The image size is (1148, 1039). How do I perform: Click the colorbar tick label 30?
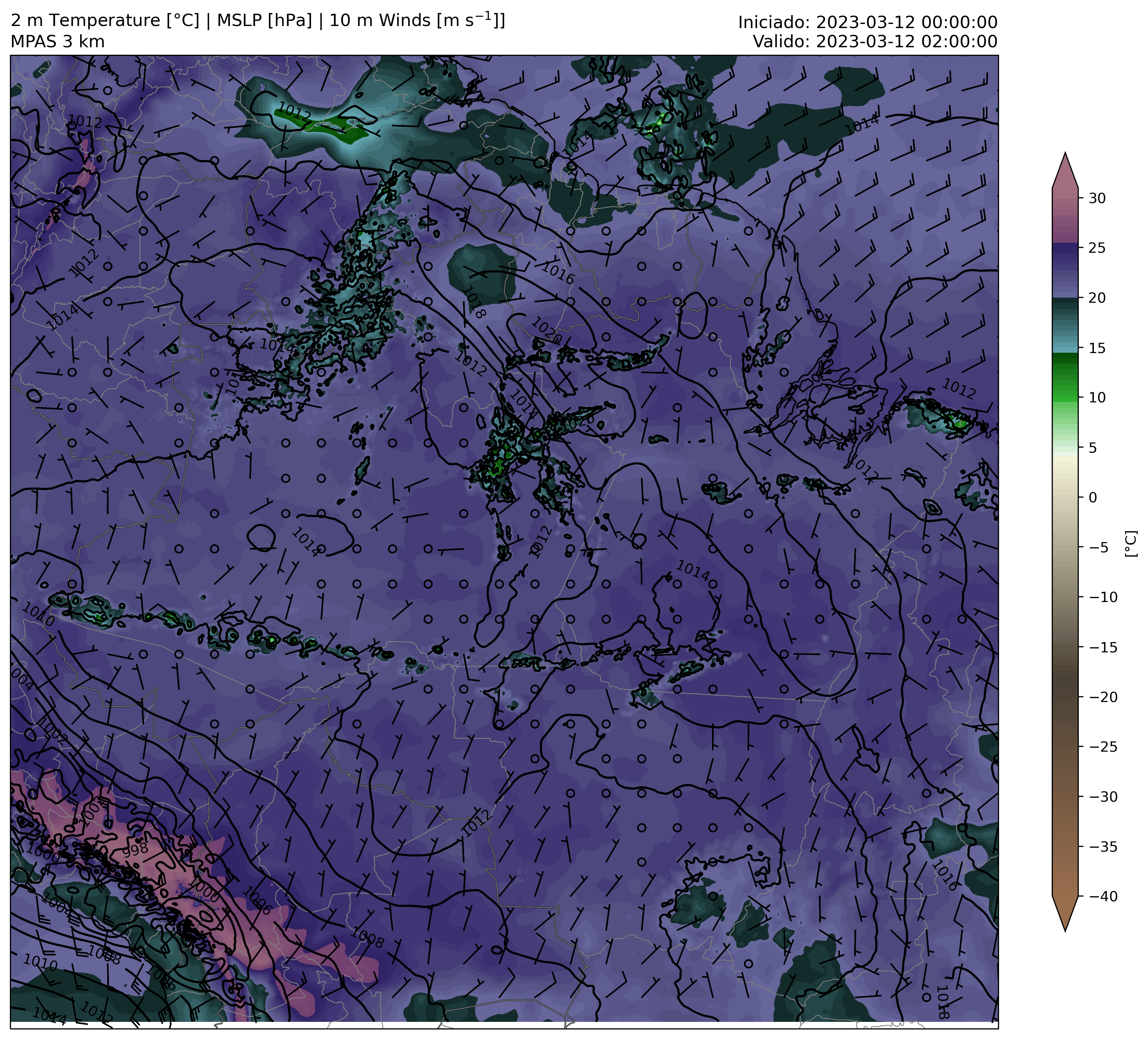tap(1097, 199)
